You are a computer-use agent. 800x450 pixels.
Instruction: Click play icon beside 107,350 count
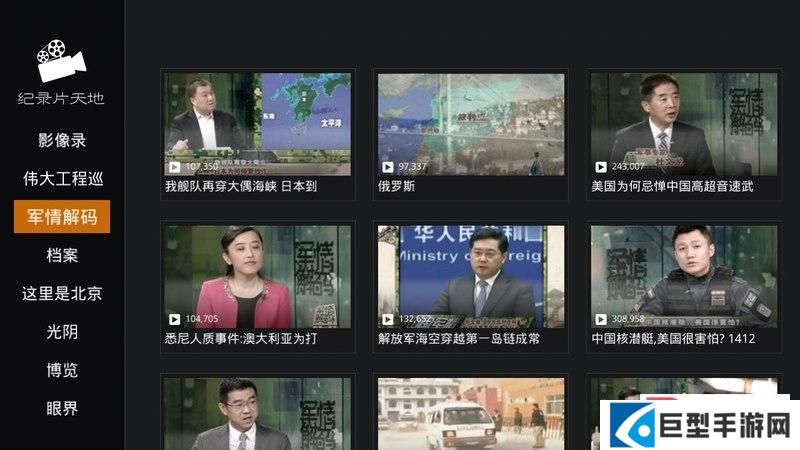pyautogui.click(x=174, y=167)
